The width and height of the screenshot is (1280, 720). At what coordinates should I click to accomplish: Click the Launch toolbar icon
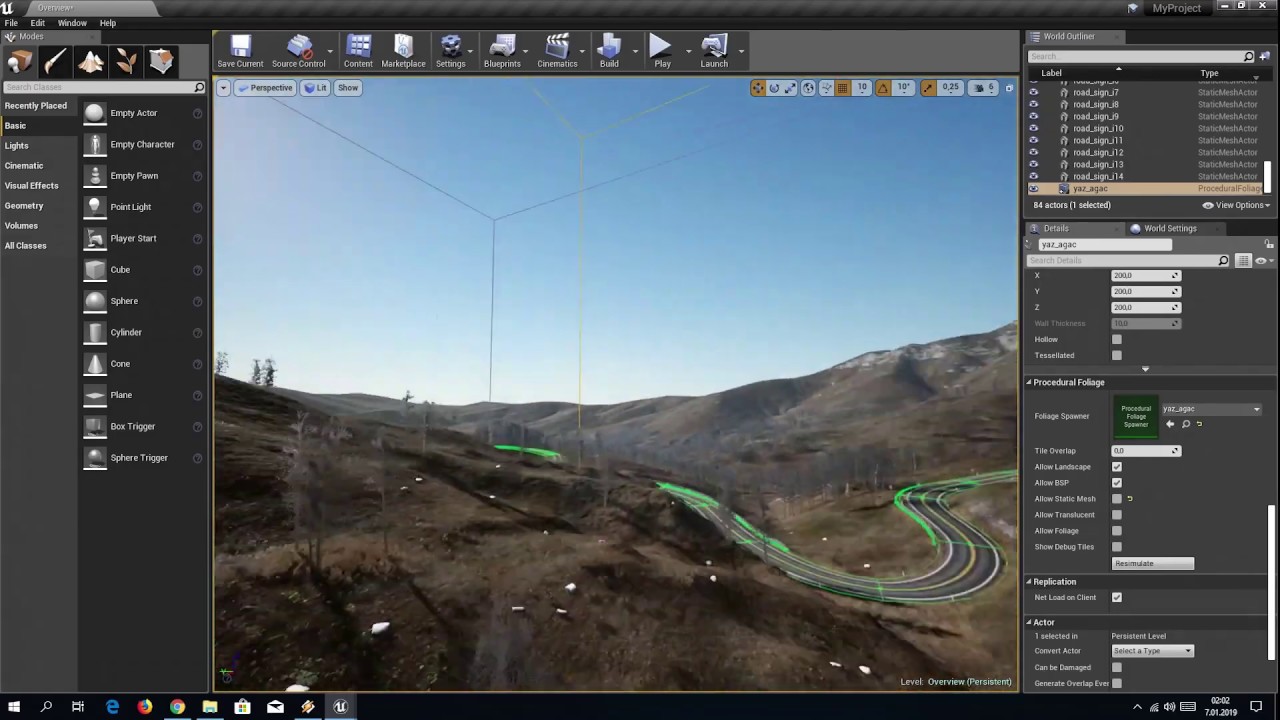[714, 51]
